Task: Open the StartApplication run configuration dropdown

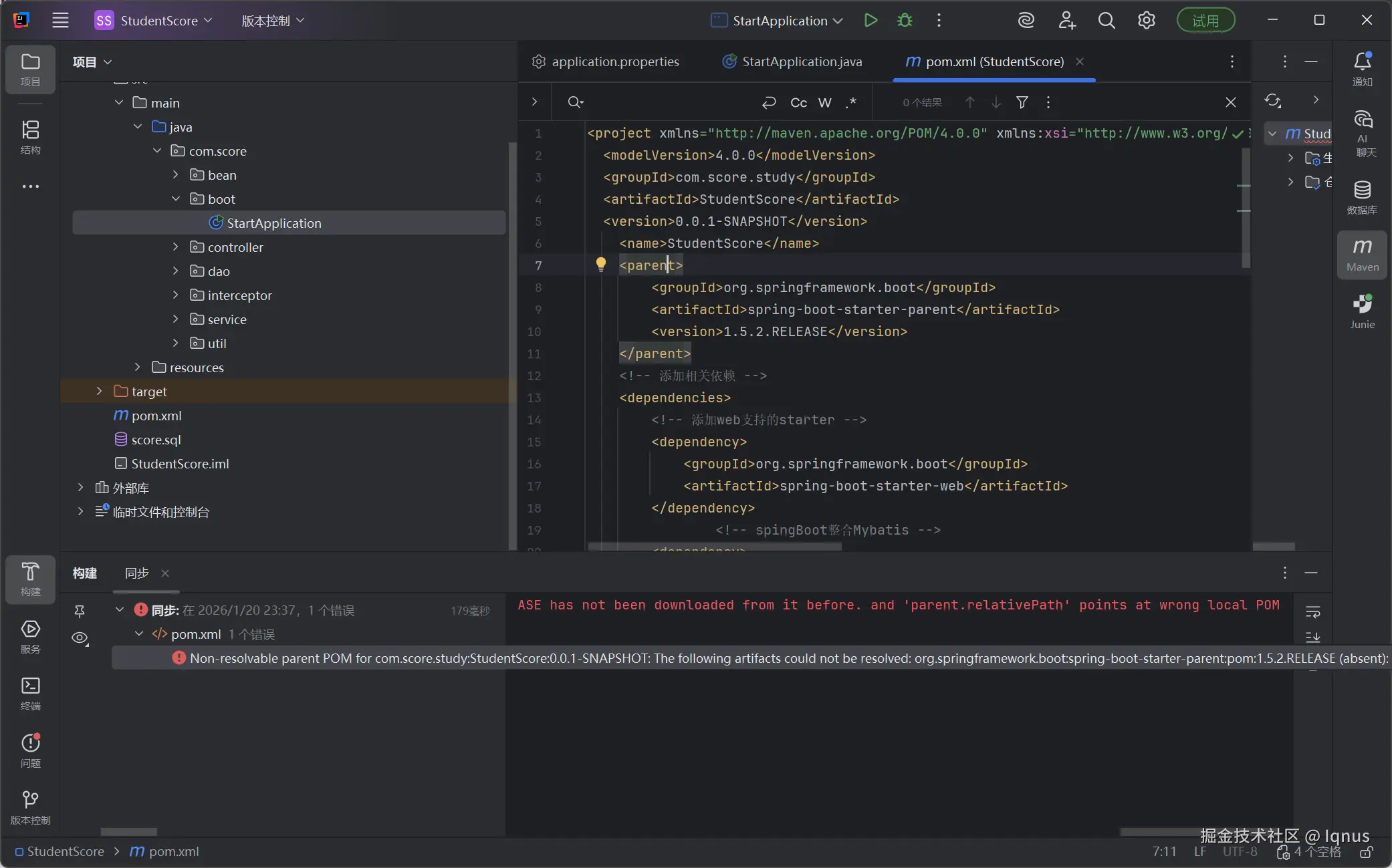Action: (x=778, y=21)
